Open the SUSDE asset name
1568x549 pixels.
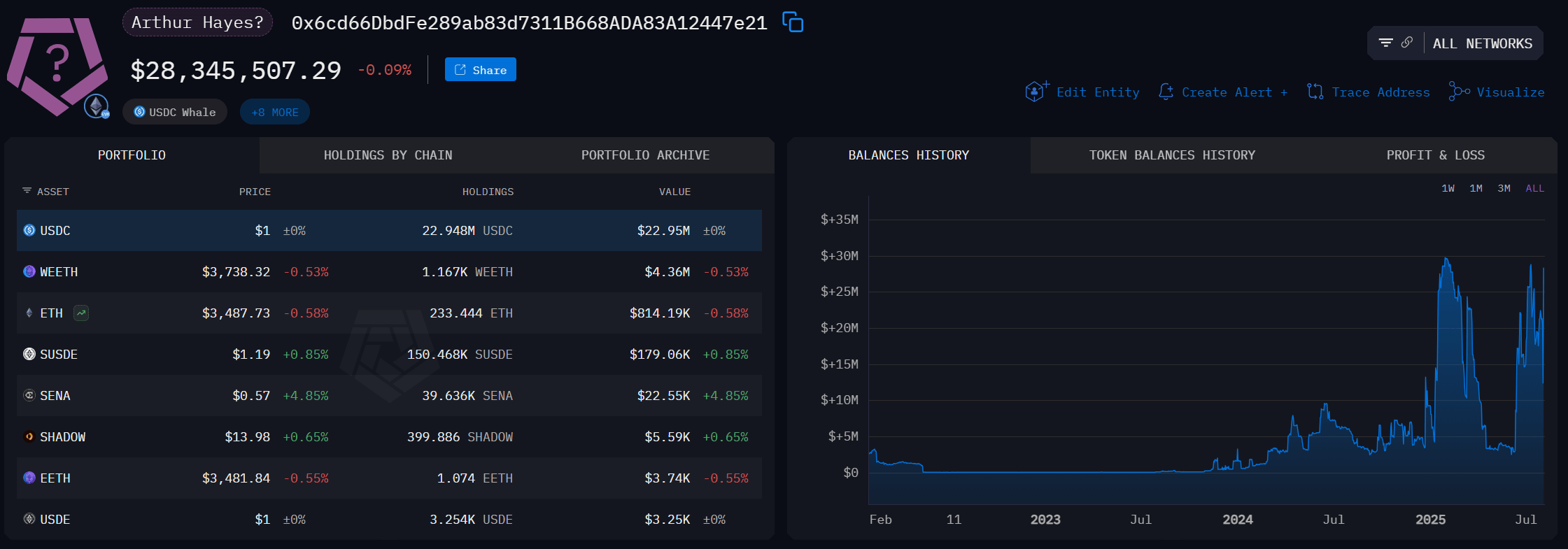click(x=59, y=355)
